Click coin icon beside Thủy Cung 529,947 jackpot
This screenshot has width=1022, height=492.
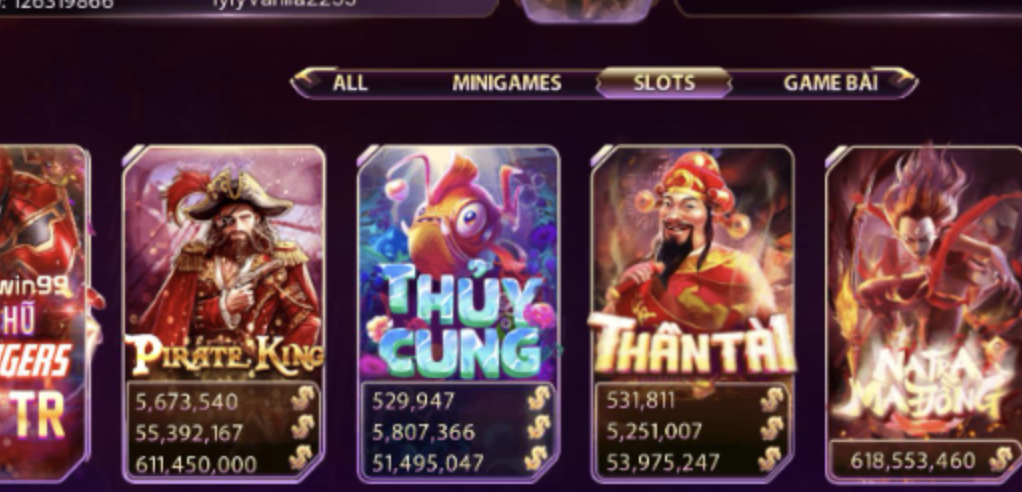pyautogui.click(x=538, y=398)
